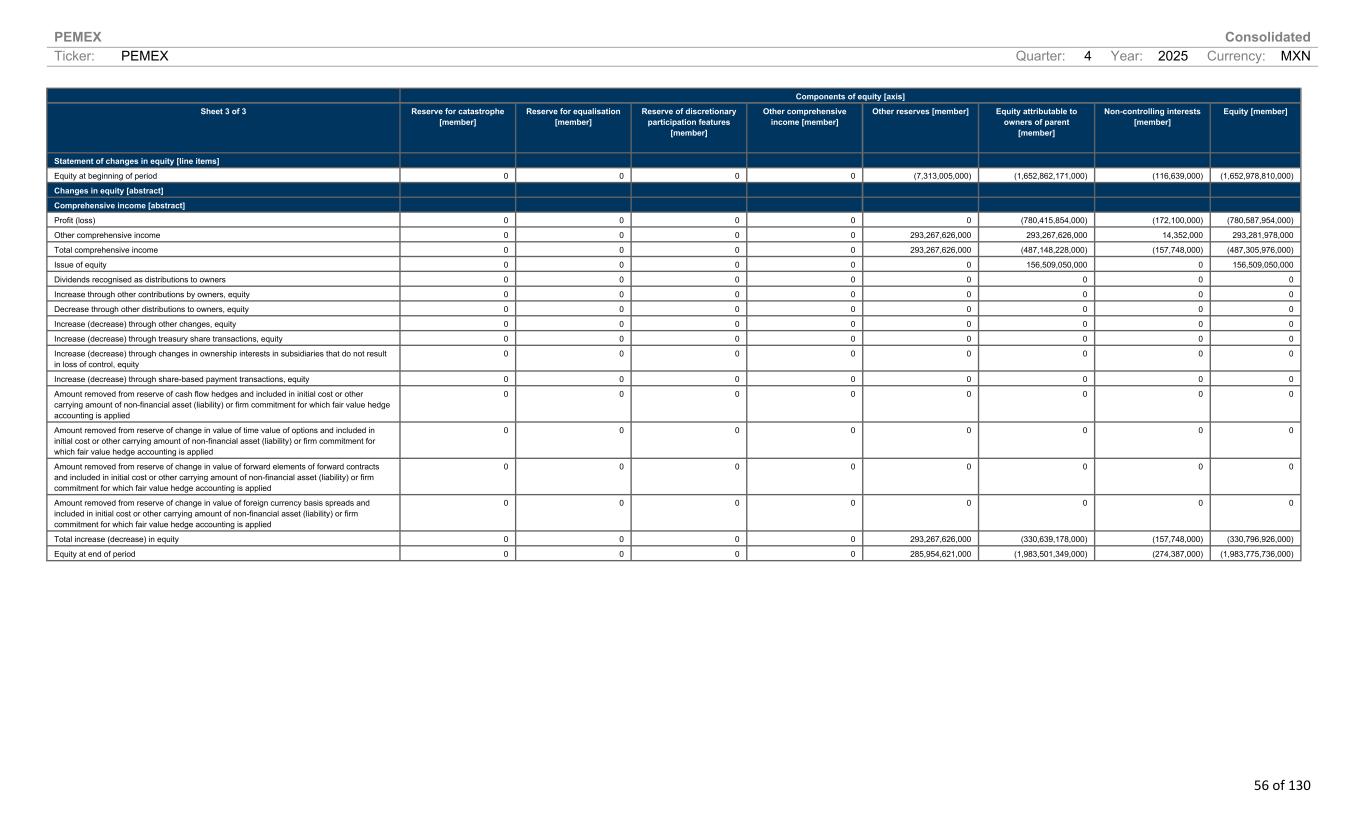Click the 'Reserve for equalisation [member]' column header
This screenshot has width=1365, height=829.
pos(573,116)
